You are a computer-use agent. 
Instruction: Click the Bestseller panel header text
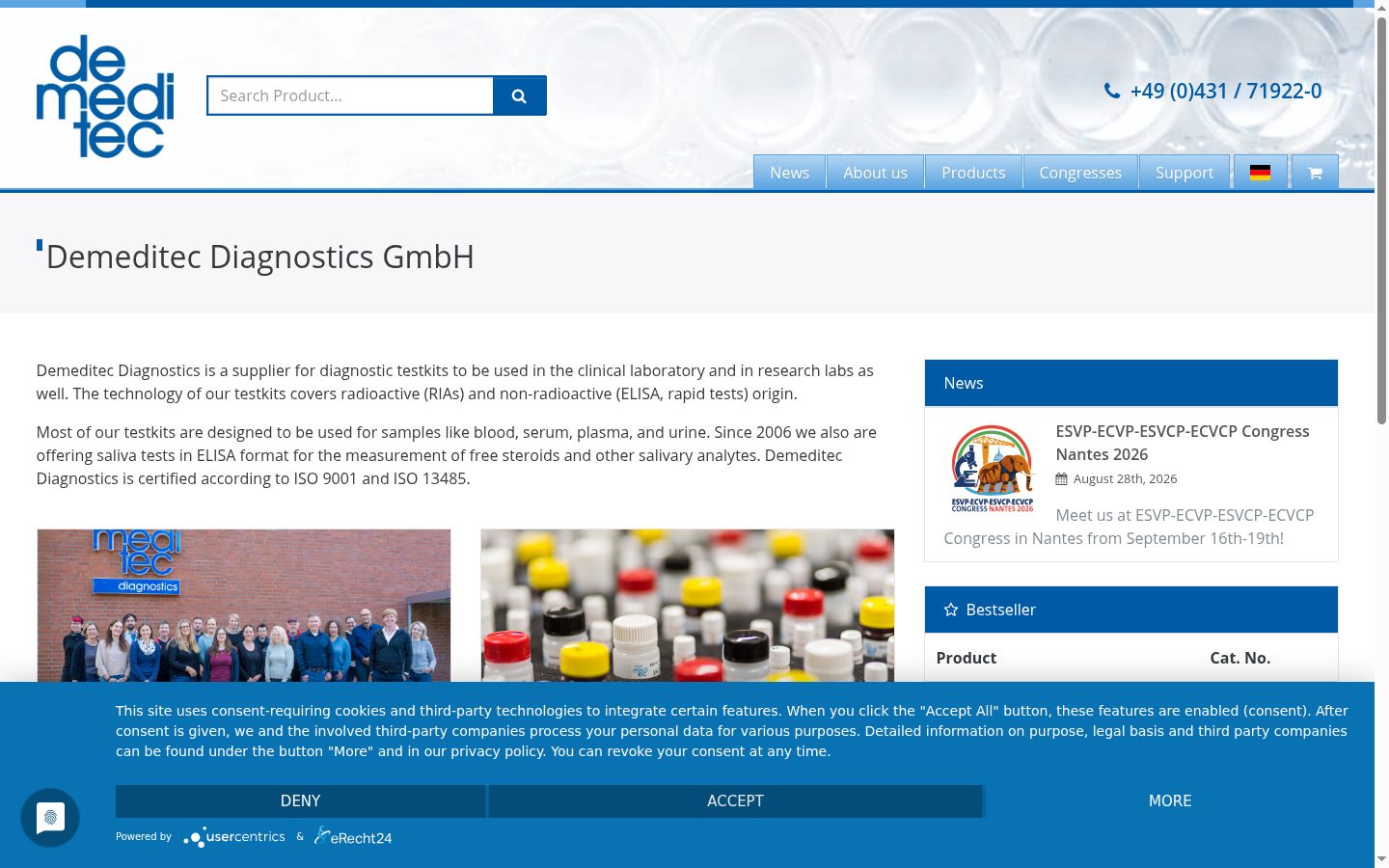(1000, 610)
